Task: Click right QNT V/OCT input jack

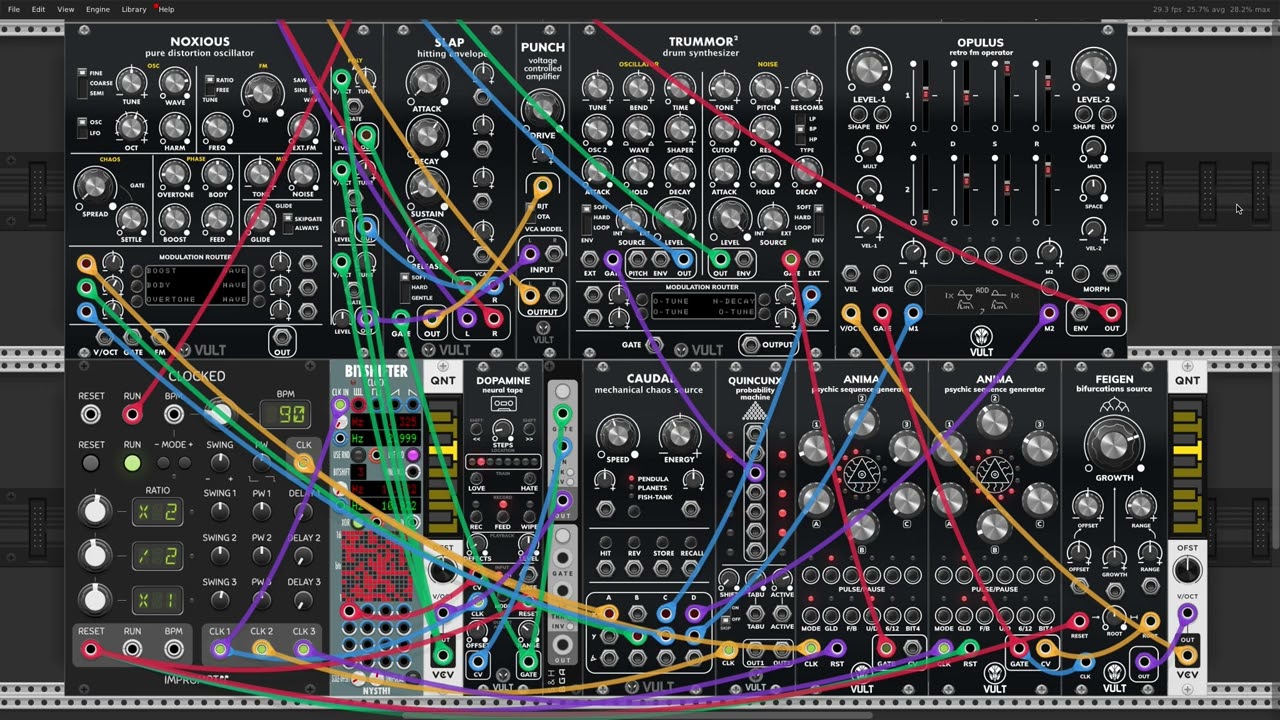Action: tap(1187, 613)
